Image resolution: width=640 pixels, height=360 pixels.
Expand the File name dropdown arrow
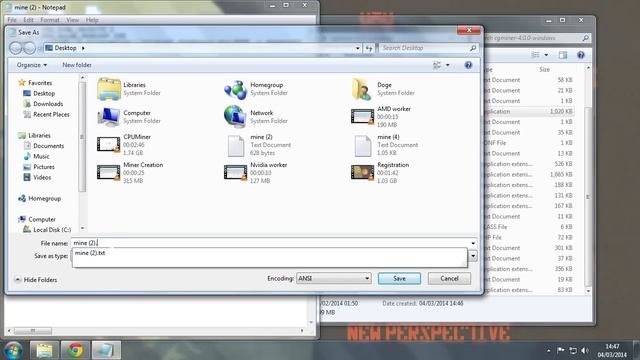coord(473,243)
